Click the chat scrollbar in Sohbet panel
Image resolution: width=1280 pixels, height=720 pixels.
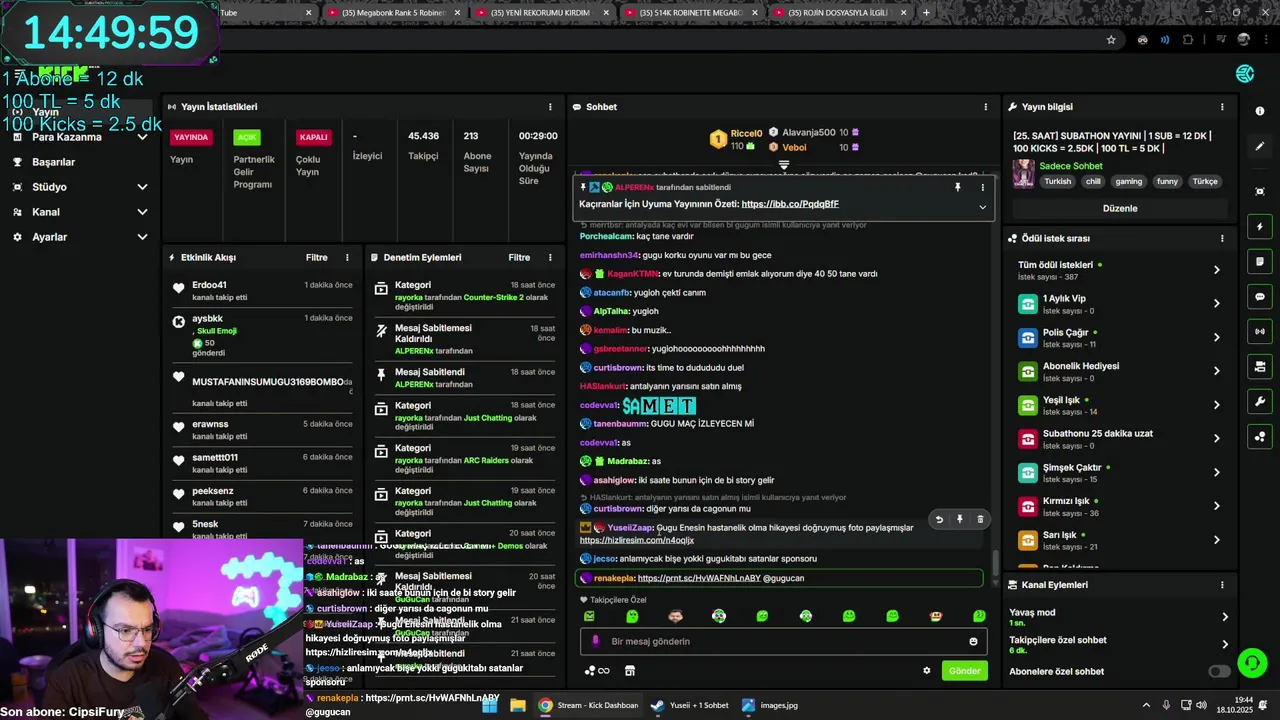(x=995, y=565)
